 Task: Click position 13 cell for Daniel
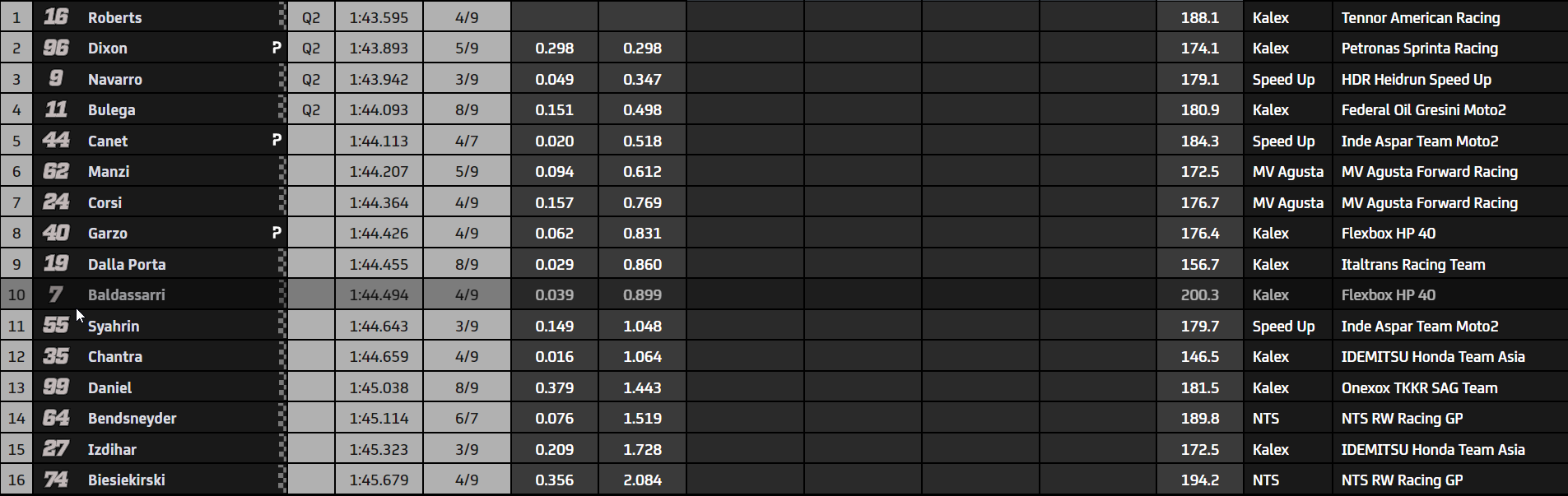(16, 387)
